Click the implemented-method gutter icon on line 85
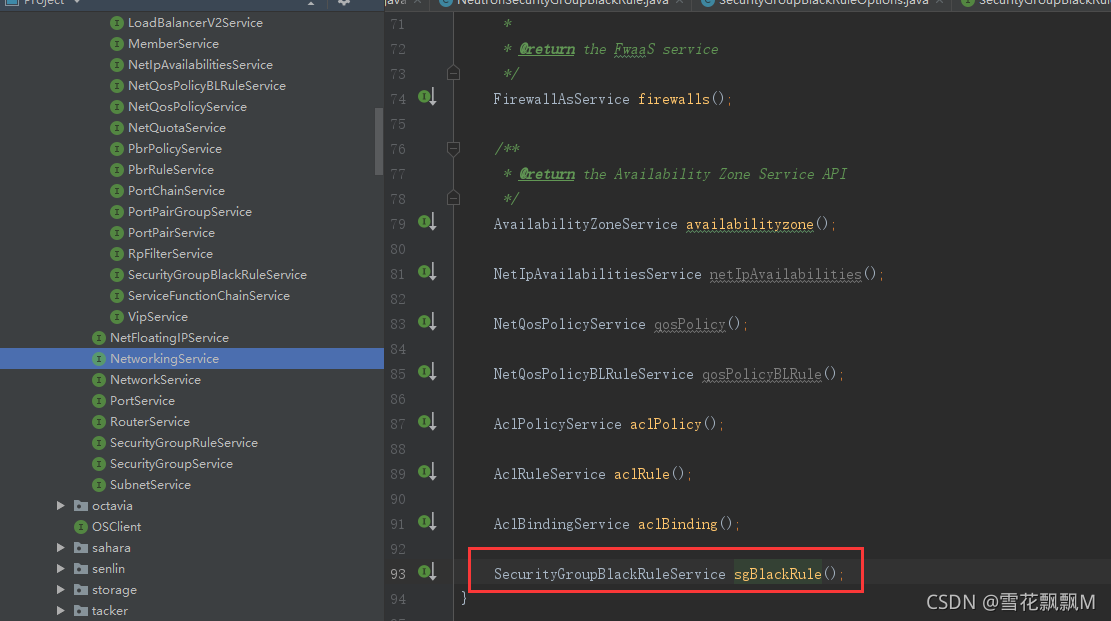Screen dimensions: 1111x621 point(427,372)
